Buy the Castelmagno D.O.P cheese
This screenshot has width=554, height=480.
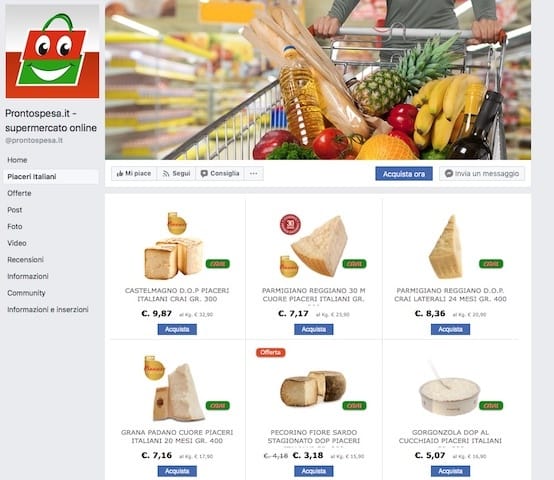tap(177, 330)
